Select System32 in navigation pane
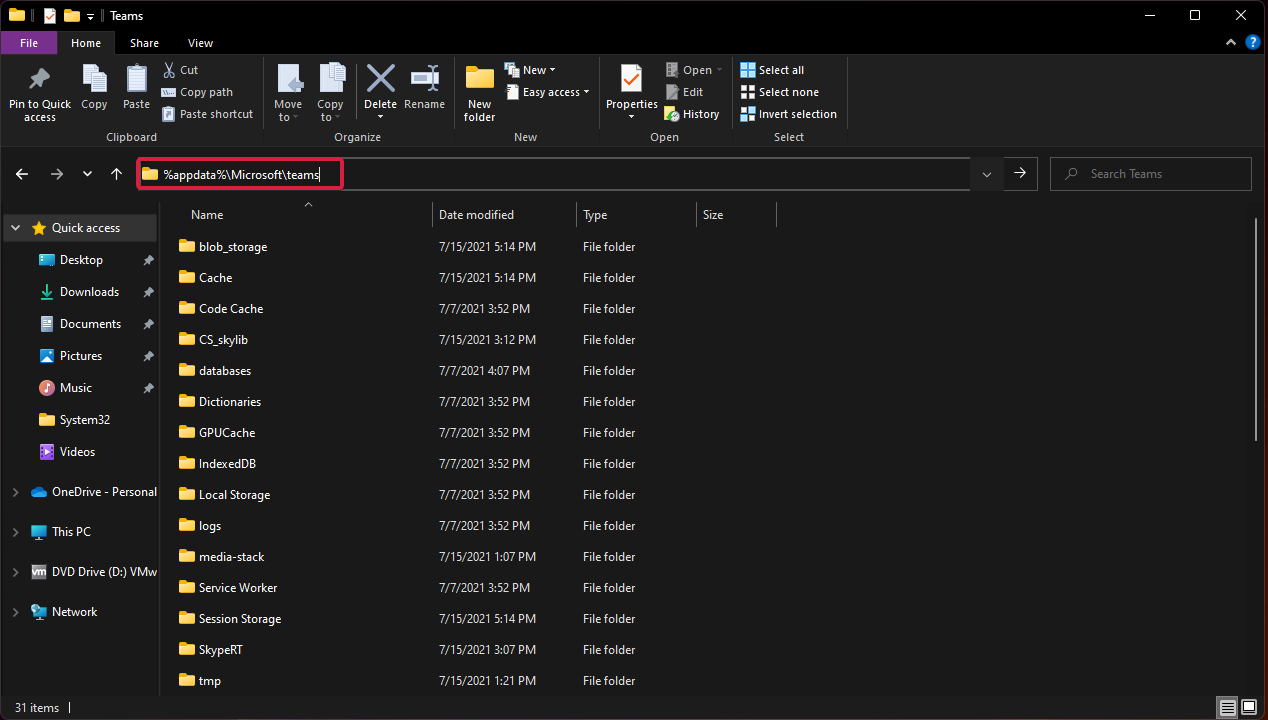Screen dimensions: 1268x720 tap(84, 420)
